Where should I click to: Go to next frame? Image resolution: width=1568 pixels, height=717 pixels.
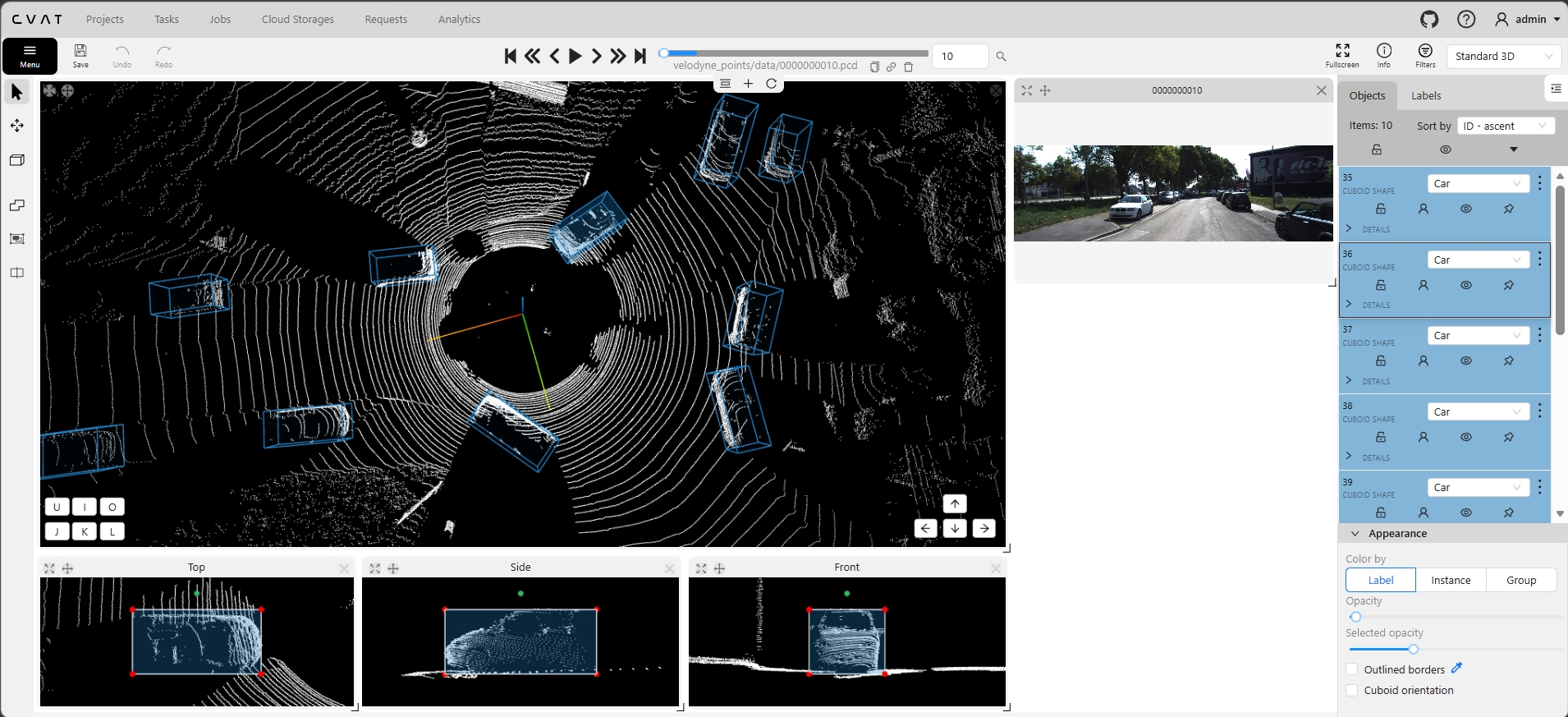[596, 56]
